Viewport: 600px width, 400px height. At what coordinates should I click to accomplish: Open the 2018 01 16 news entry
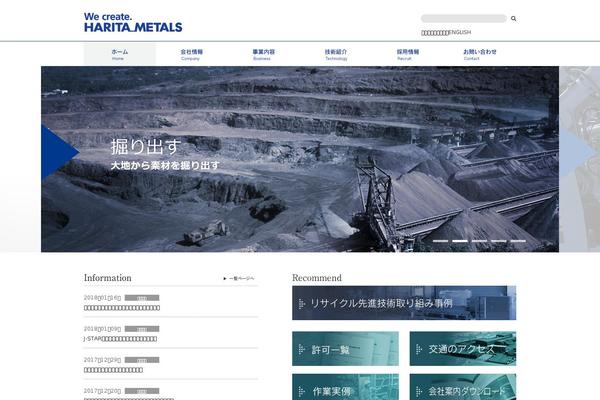[x=122, y=308]
